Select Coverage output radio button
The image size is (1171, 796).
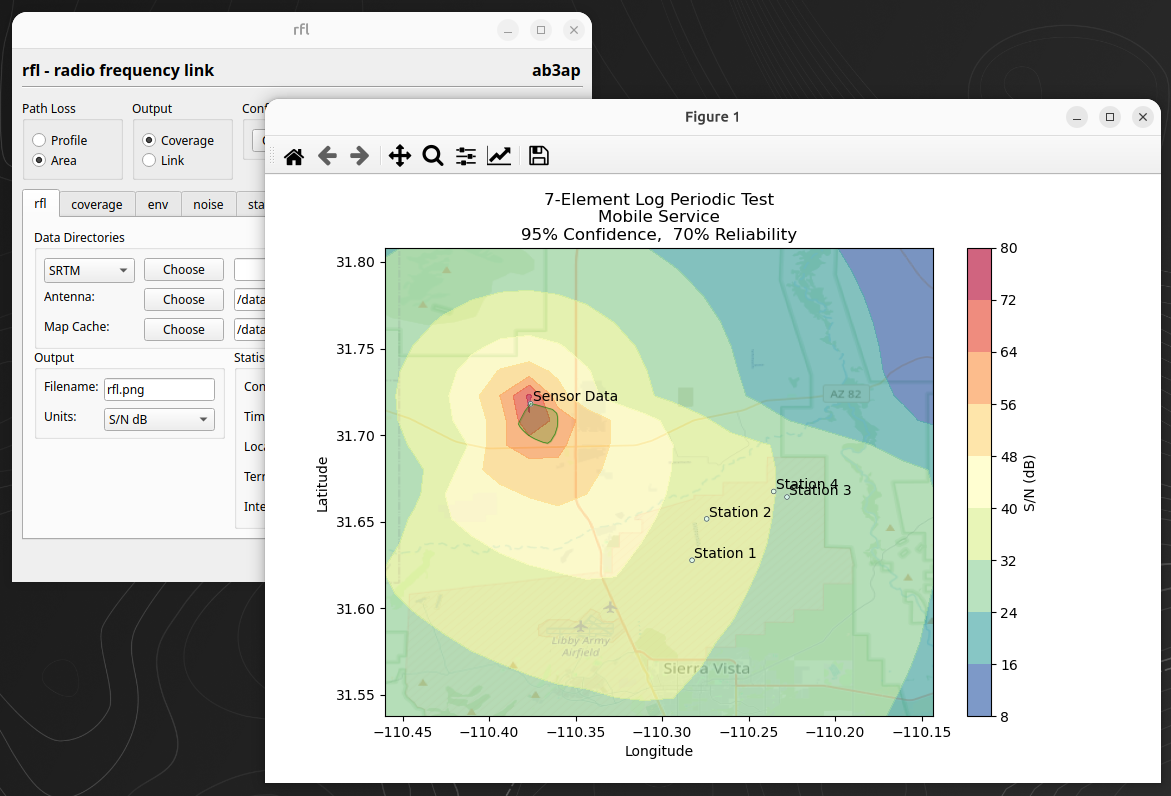tap(150, 140)
